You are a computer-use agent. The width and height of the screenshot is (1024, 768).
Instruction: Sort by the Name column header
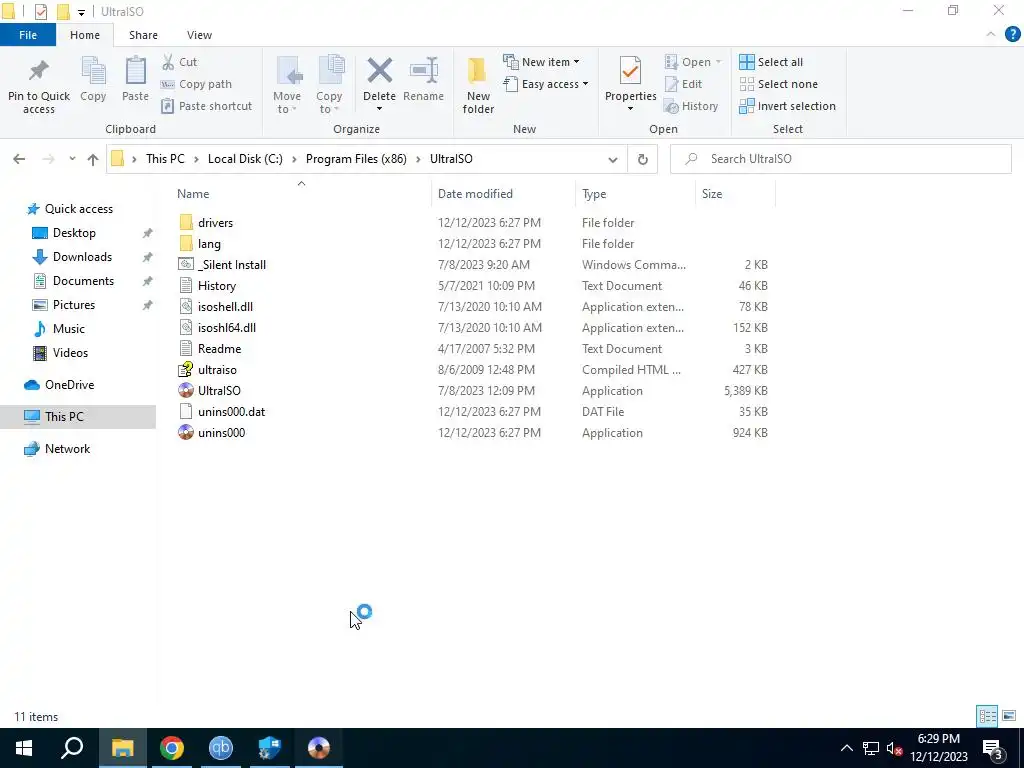point(193,194)
